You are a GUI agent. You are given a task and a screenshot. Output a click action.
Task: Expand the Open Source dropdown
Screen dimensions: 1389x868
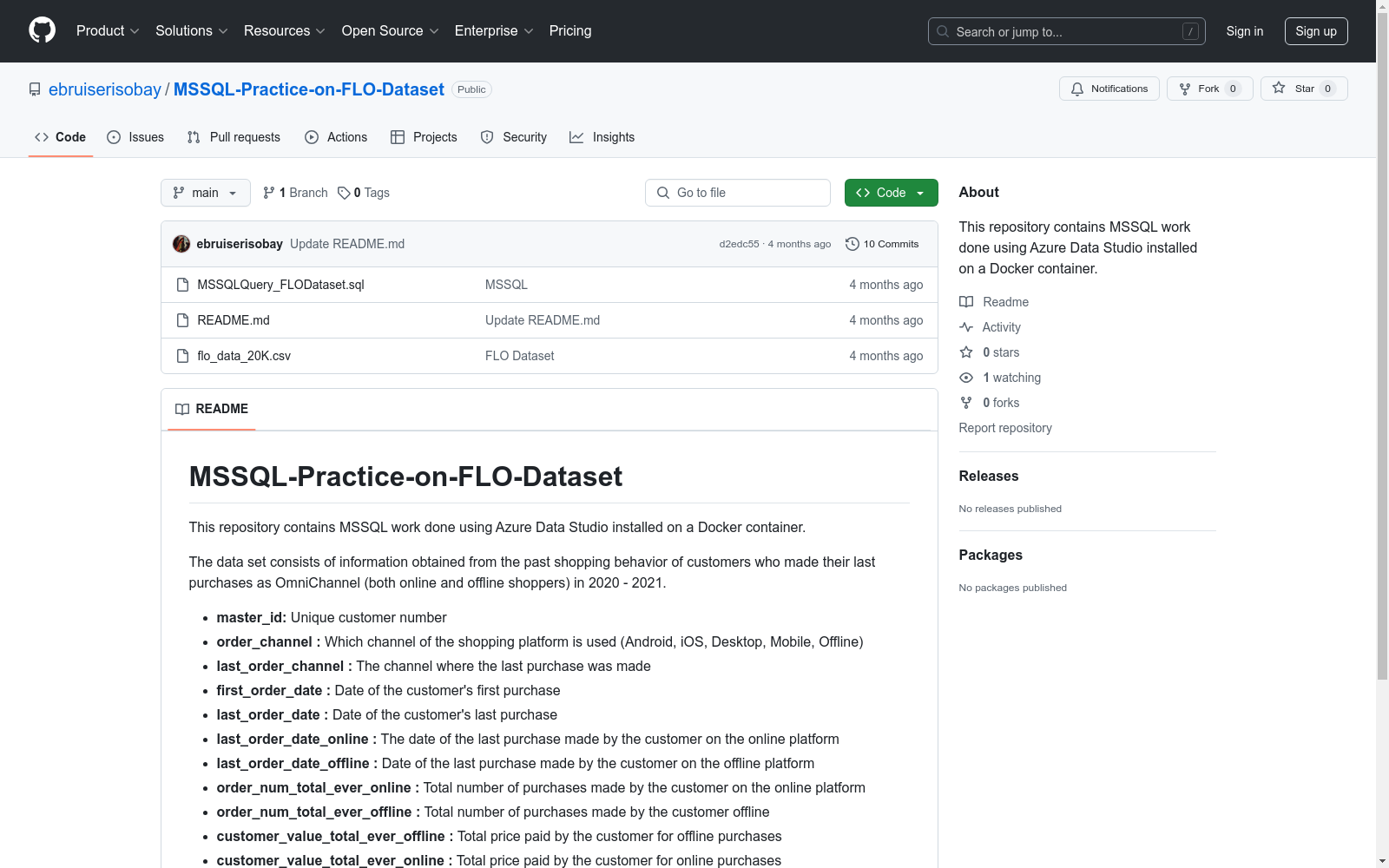(x=391, y=30)
